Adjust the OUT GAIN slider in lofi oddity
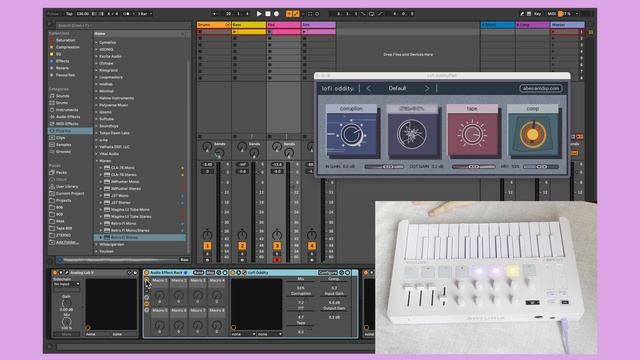The image size is (640, 360). (474, 167)
